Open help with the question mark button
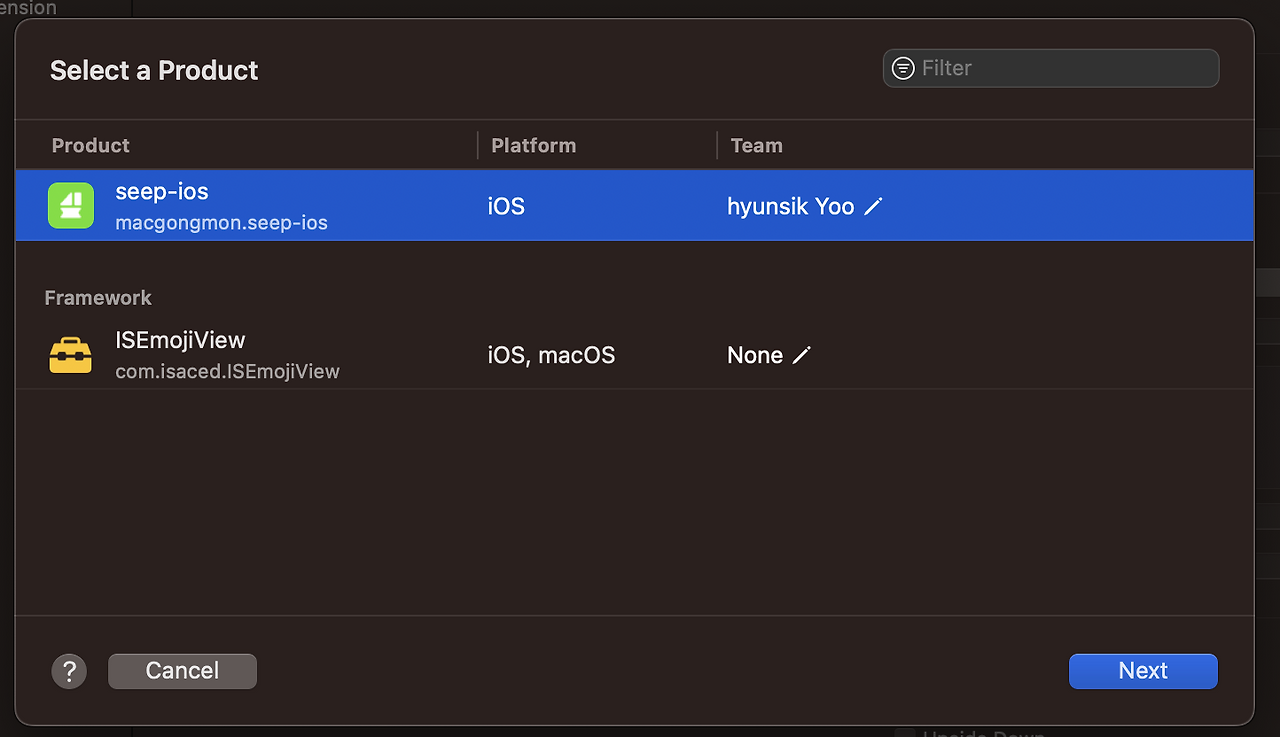Screen dimensions: 1280x737 69,671
